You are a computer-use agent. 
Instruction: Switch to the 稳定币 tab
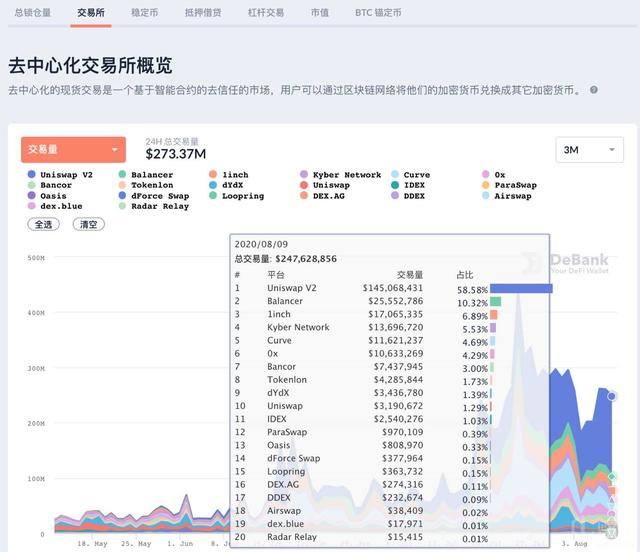click(144, 13)
